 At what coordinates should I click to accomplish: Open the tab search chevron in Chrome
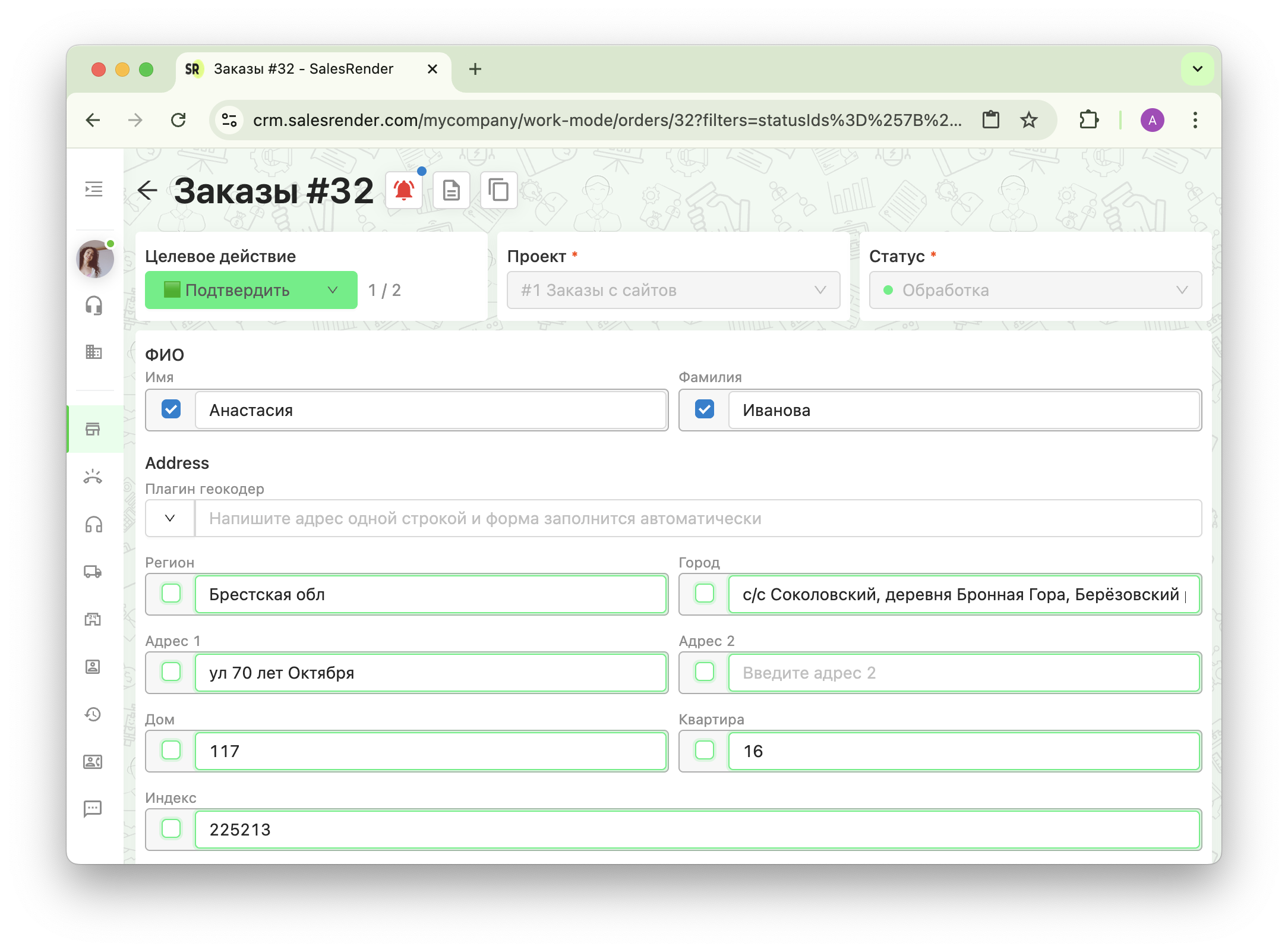1198,69
